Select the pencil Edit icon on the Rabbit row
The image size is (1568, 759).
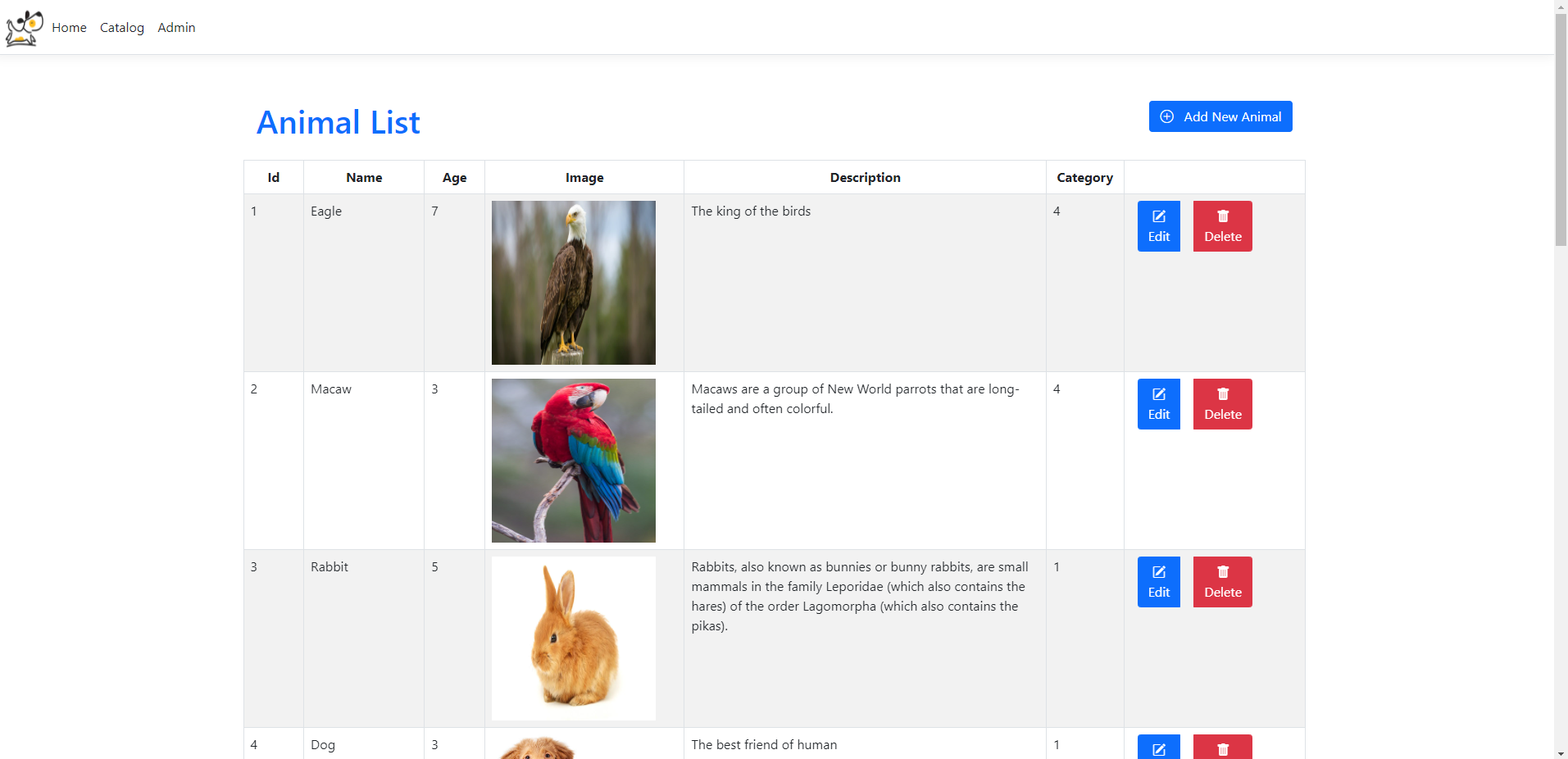[x=1158, y=572]
